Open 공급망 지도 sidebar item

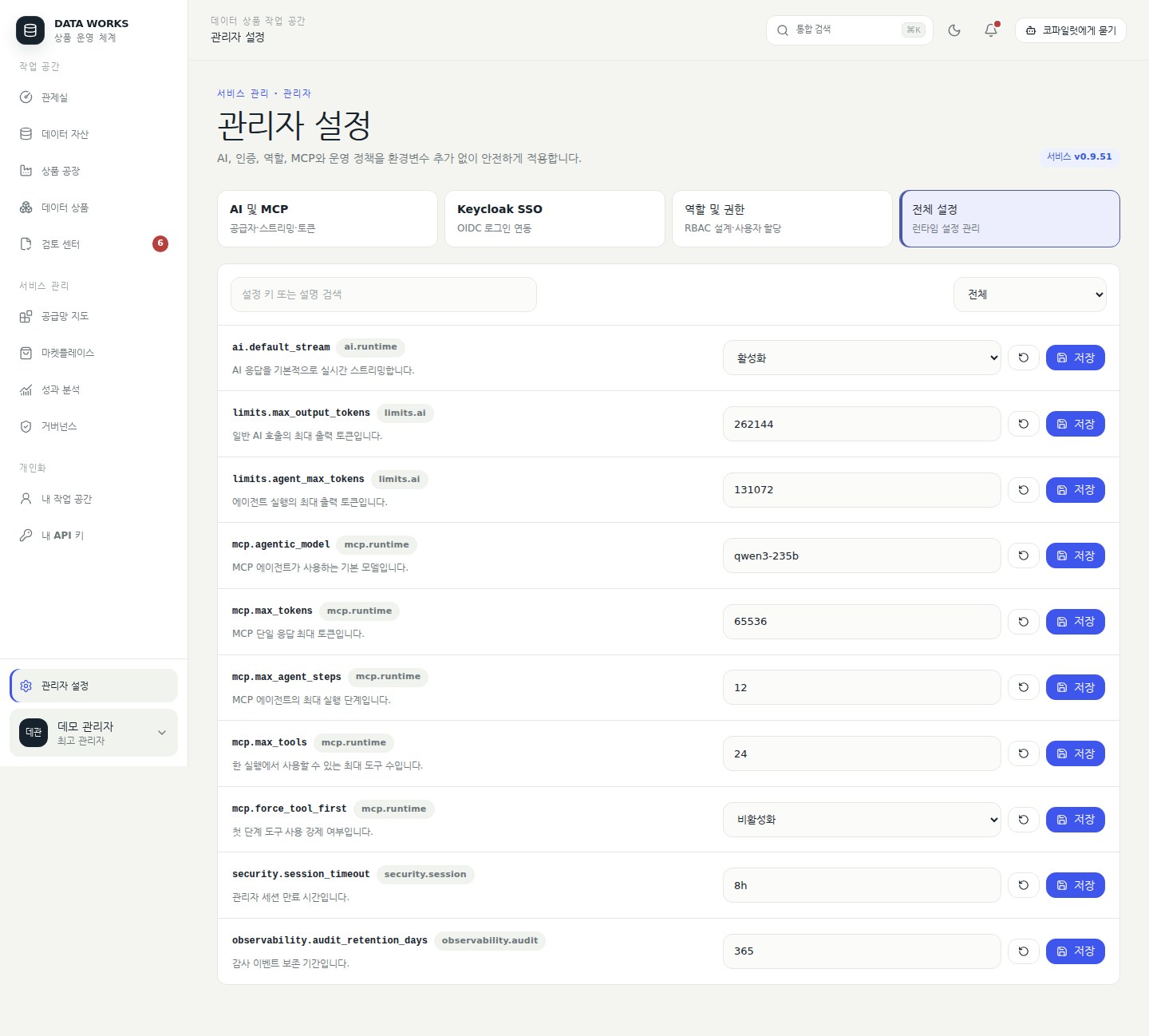coord(93,316)
